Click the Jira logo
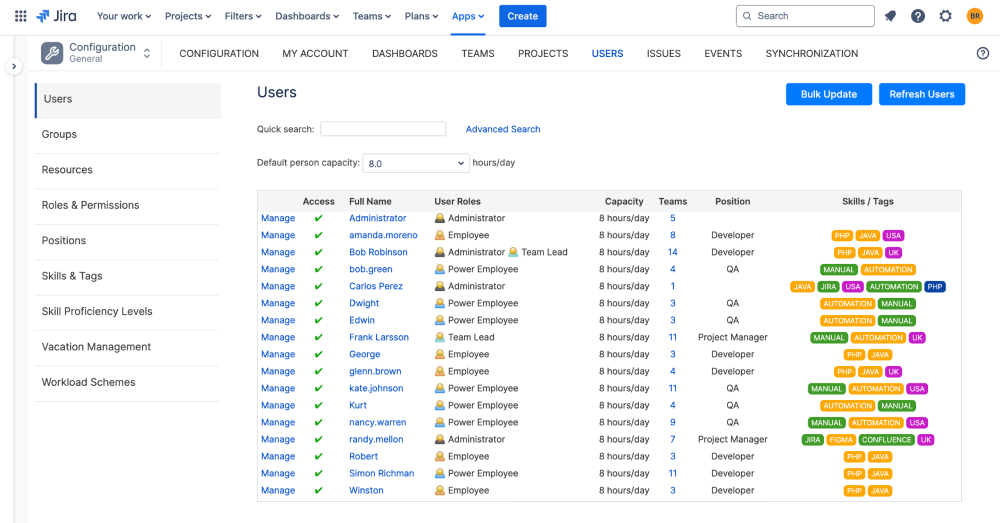1000x523 pixels. [x=56, y=16]
